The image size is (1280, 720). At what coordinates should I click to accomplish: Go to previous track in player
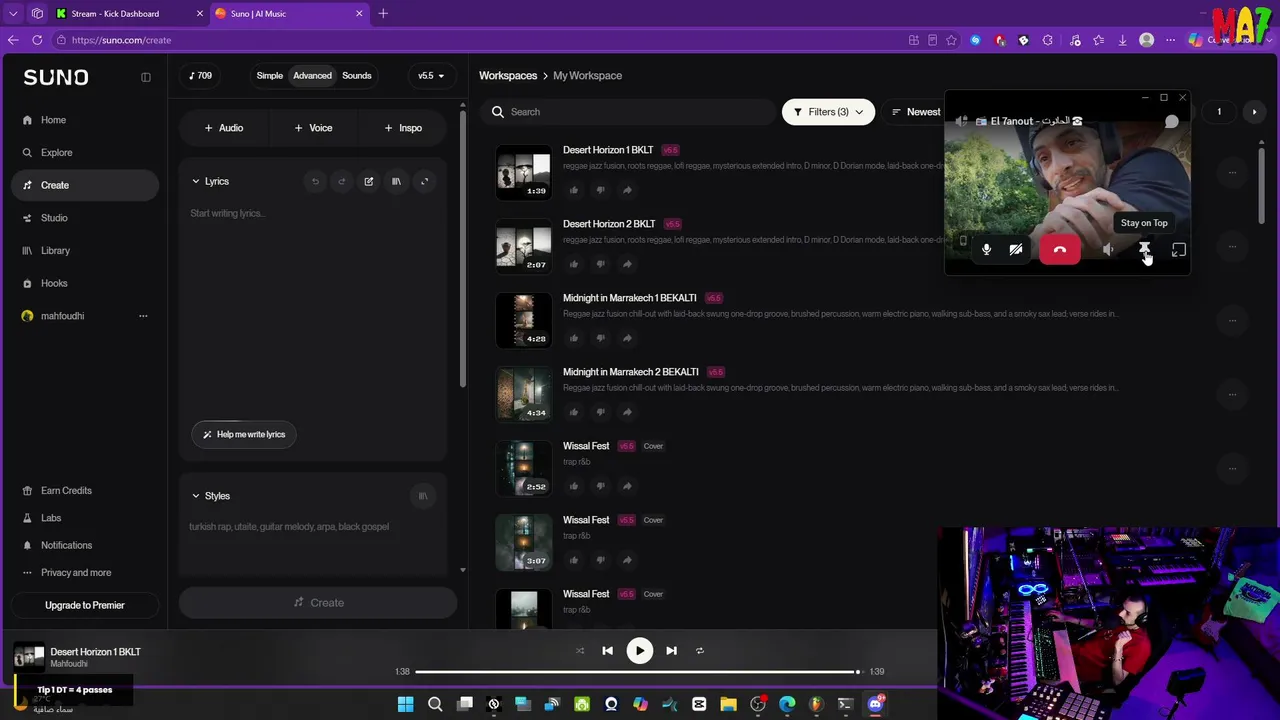[607, 651]
